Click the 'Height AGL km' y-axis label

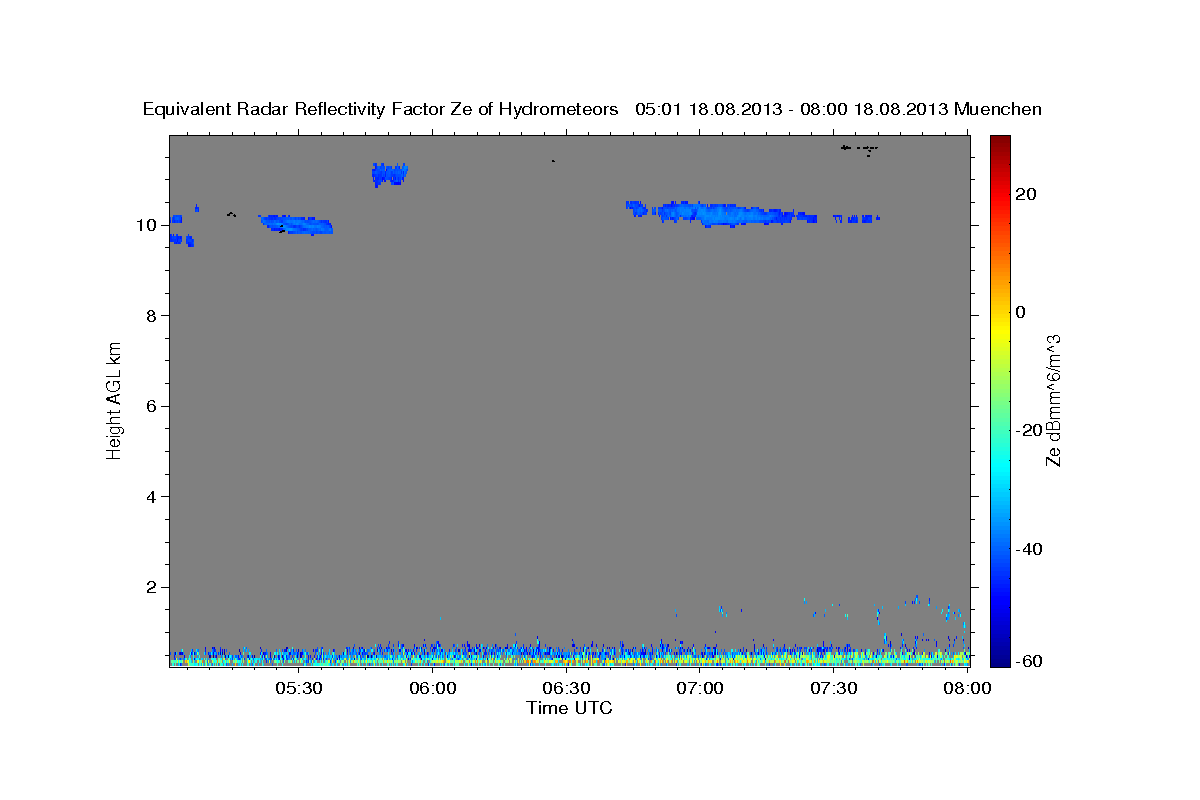point(115,399)
